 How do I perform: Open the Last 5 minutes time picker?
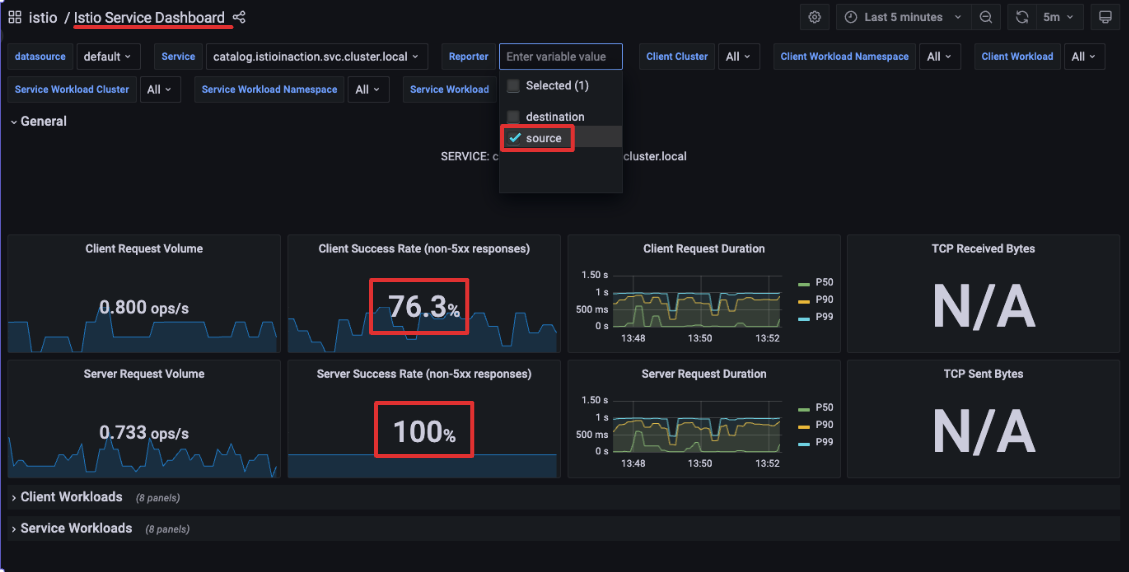coord(903,17)
